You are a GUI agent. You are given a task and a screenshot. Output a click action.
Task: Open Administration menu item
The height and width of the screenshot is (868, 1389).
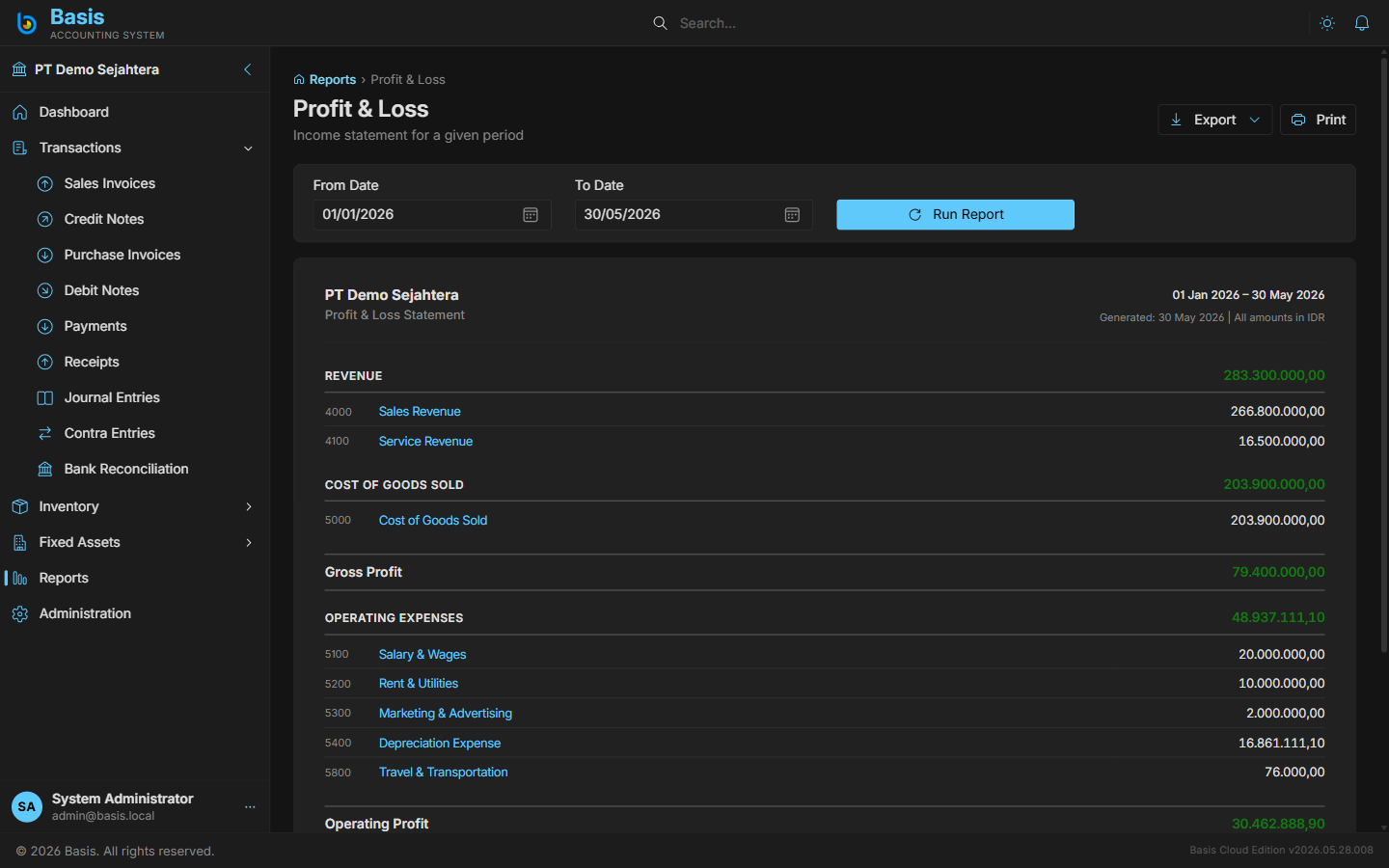134,613
